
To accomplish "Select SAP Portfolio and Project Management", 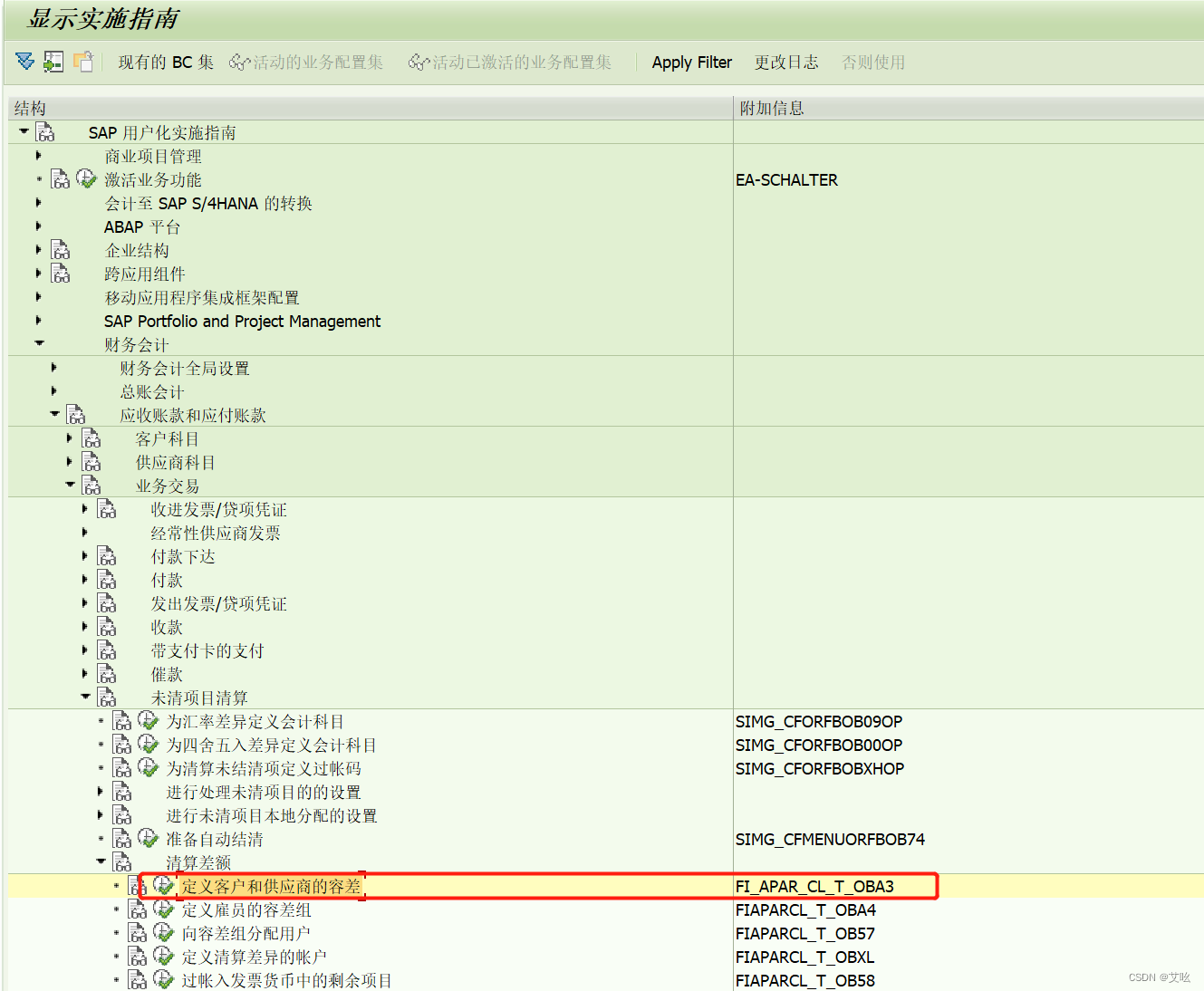I will [242, 321].
